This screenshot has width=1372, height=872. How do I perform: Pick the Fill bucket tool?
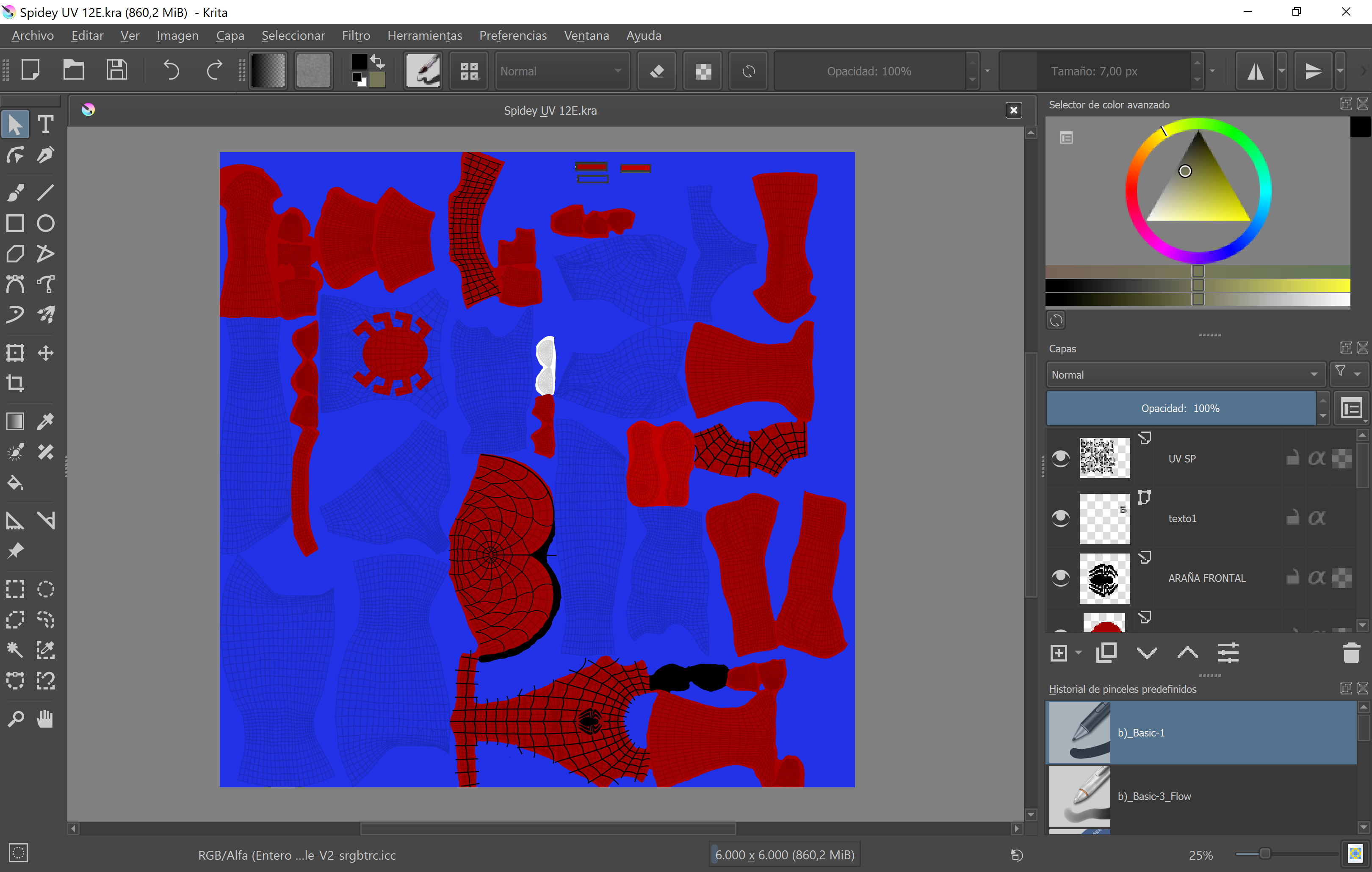pyautogui.click(x=15, y=483)
